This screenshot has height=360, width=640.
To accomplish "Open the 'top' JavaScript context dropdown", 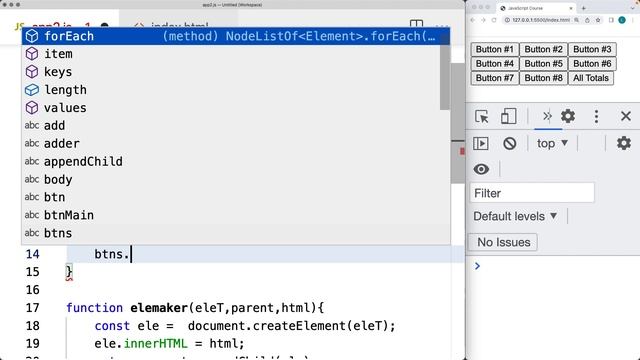I will coord(552,144).
